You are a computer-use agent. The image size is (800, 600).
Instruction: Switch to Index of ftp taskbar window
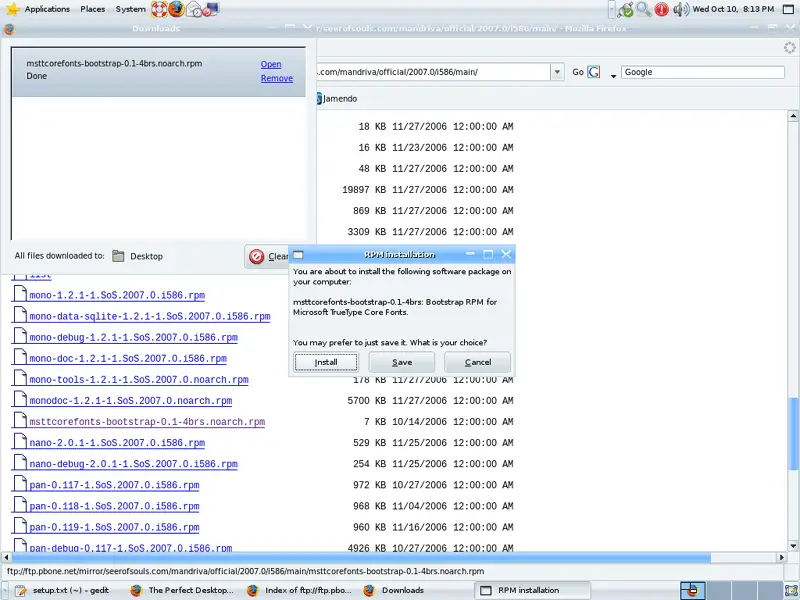point(299,590)
